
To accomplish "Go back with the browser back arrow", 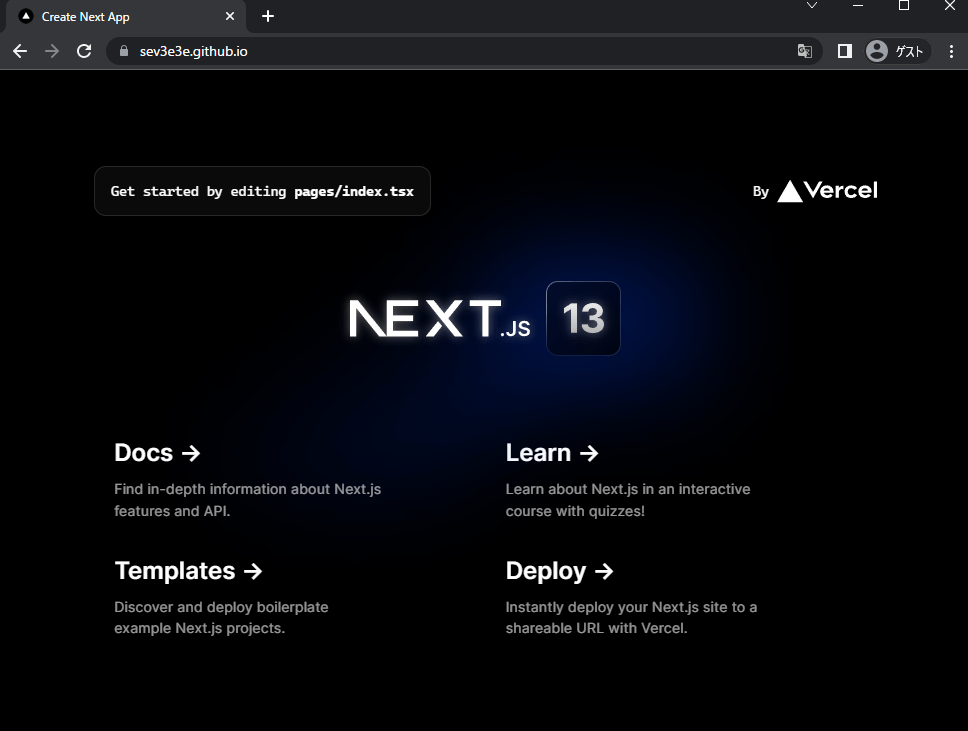I will (20, 51).
